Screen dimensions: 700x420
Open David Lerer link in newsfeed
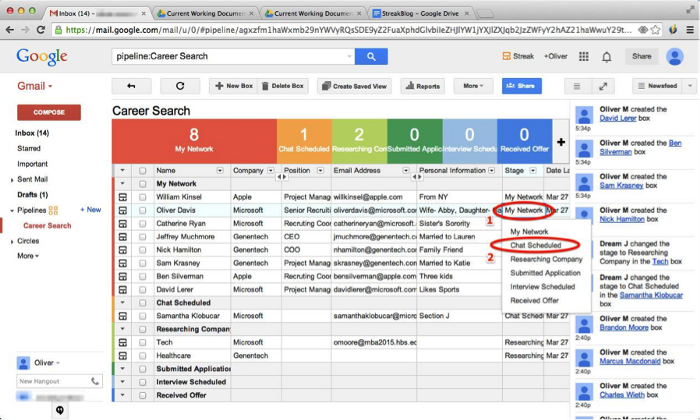(617, 118)
